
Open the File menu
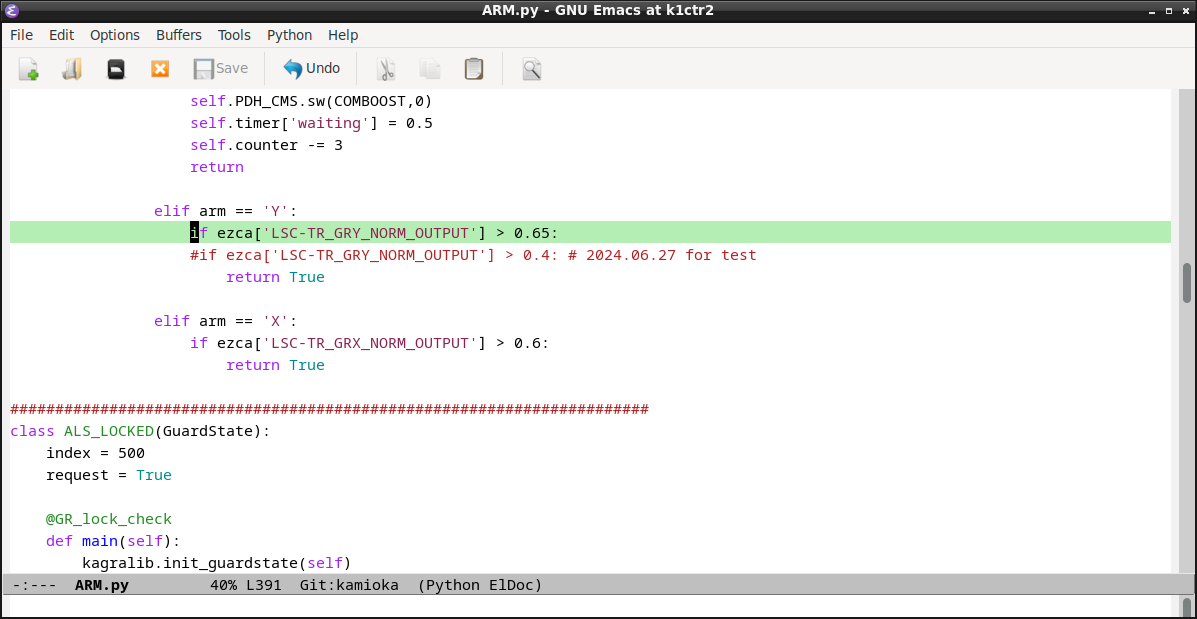click(x=21, y=35)
